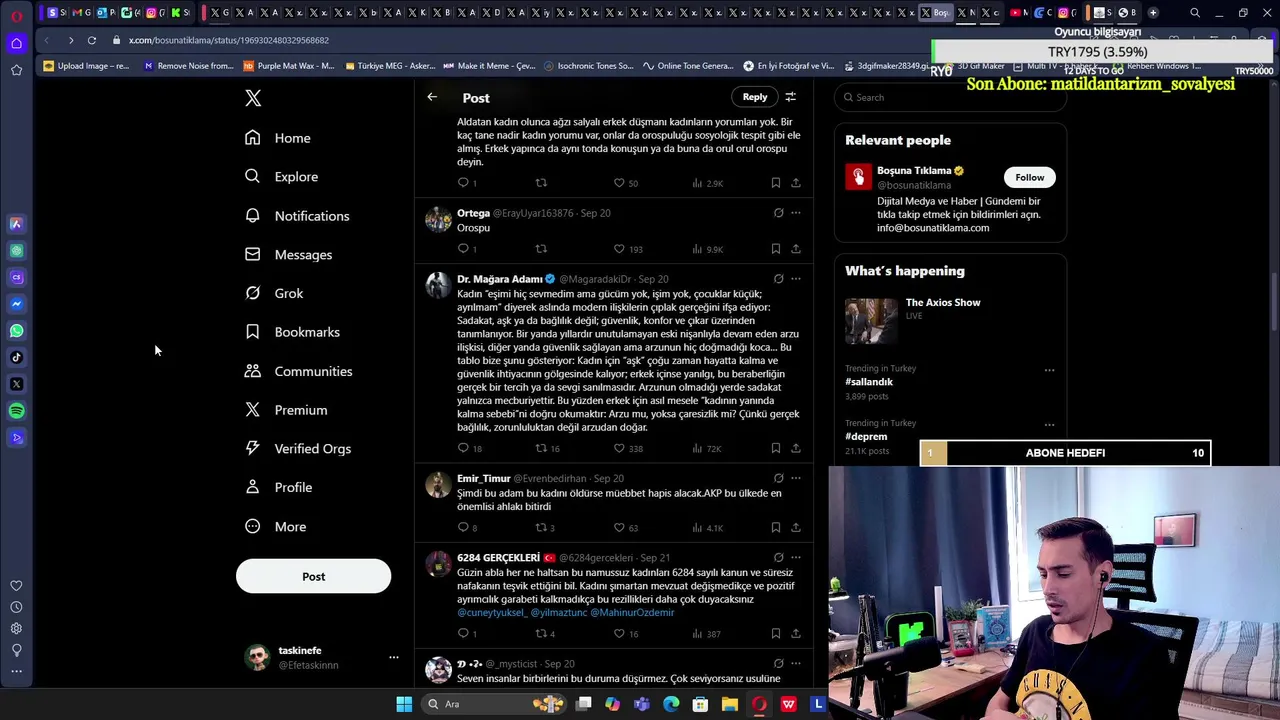Screen dimensions: 1280x720
Task: Repost Dr. Mağara Adamı's reply
Action: tap(541, 448)
